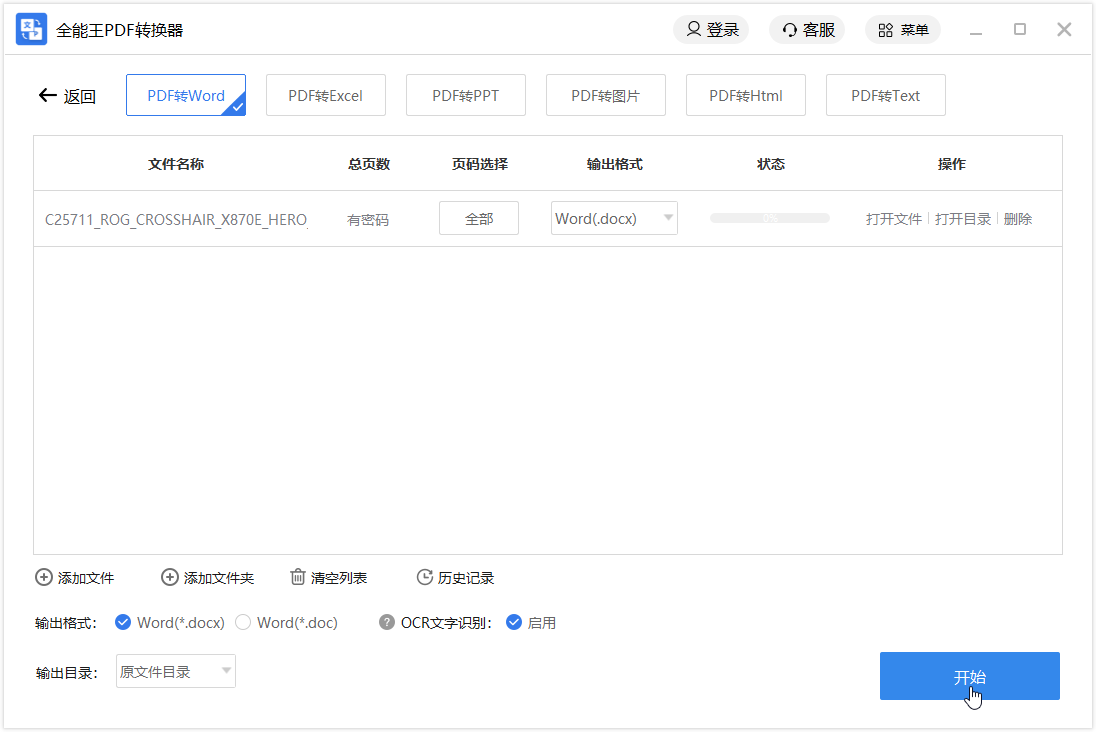Click the conversion progress bar in 状态 column
This screenshot has width=1096, height=732.
click(769, 217)
